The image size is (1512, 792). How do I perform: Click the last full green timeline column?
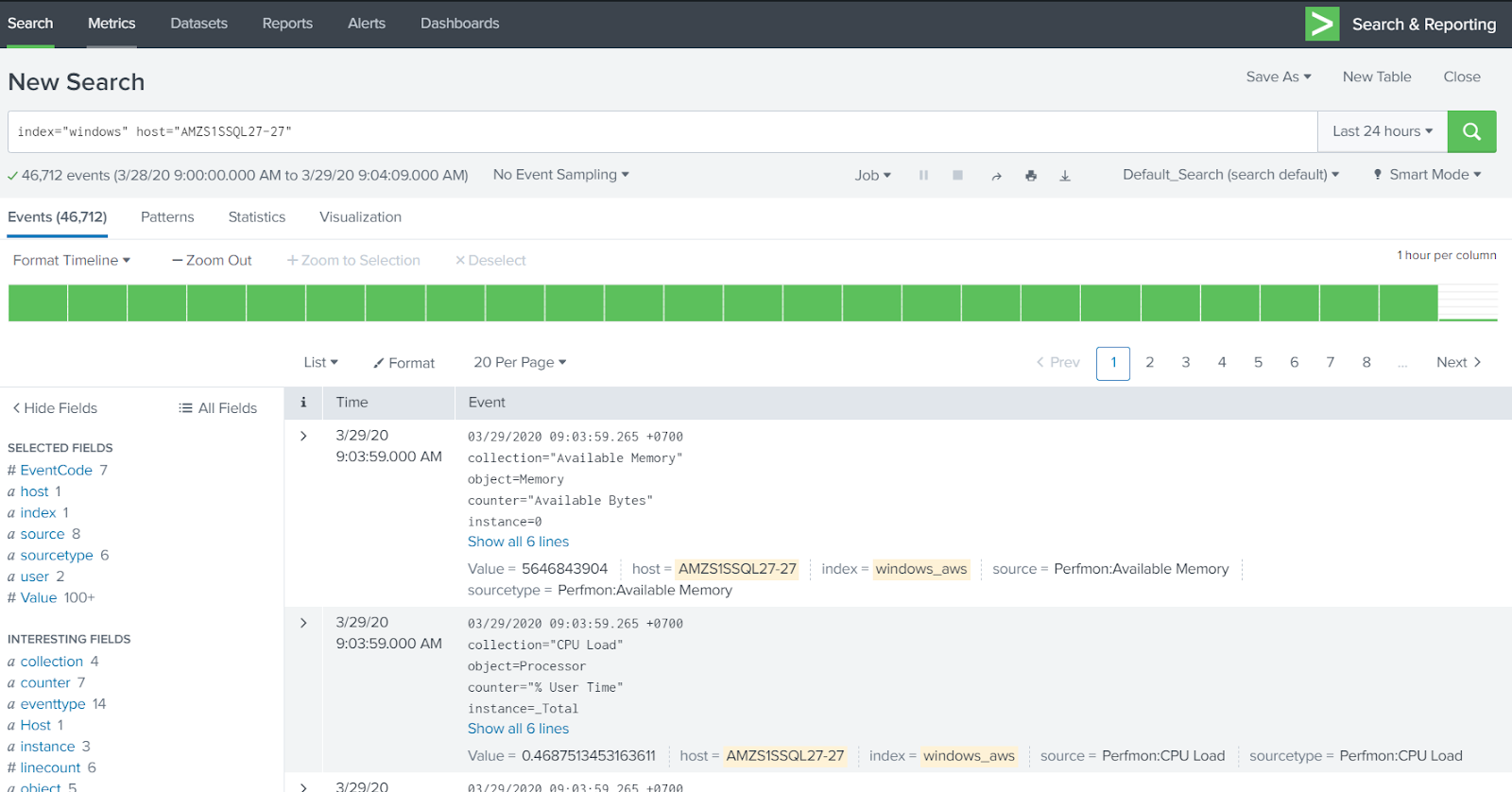click(1408, 303)
